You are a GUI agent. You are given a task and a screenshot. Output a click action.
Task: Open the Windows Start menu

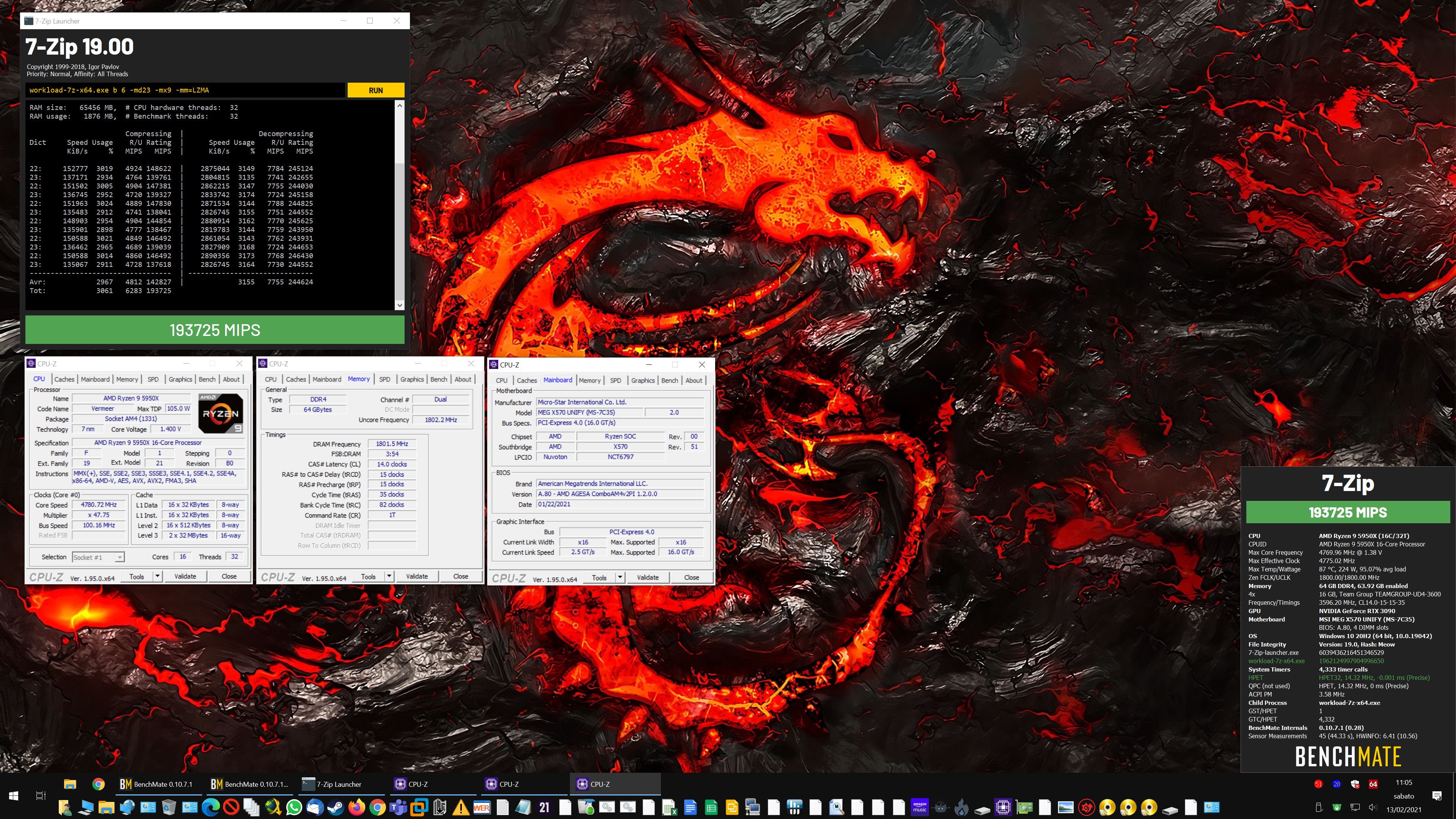[14, 796]
